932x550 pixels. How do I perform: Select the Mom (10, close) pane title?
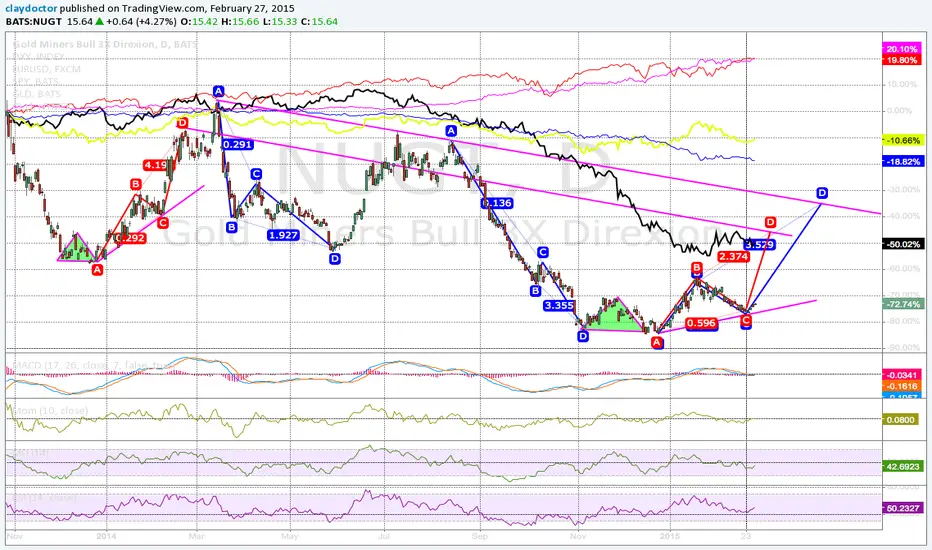[x=50, y=410]
